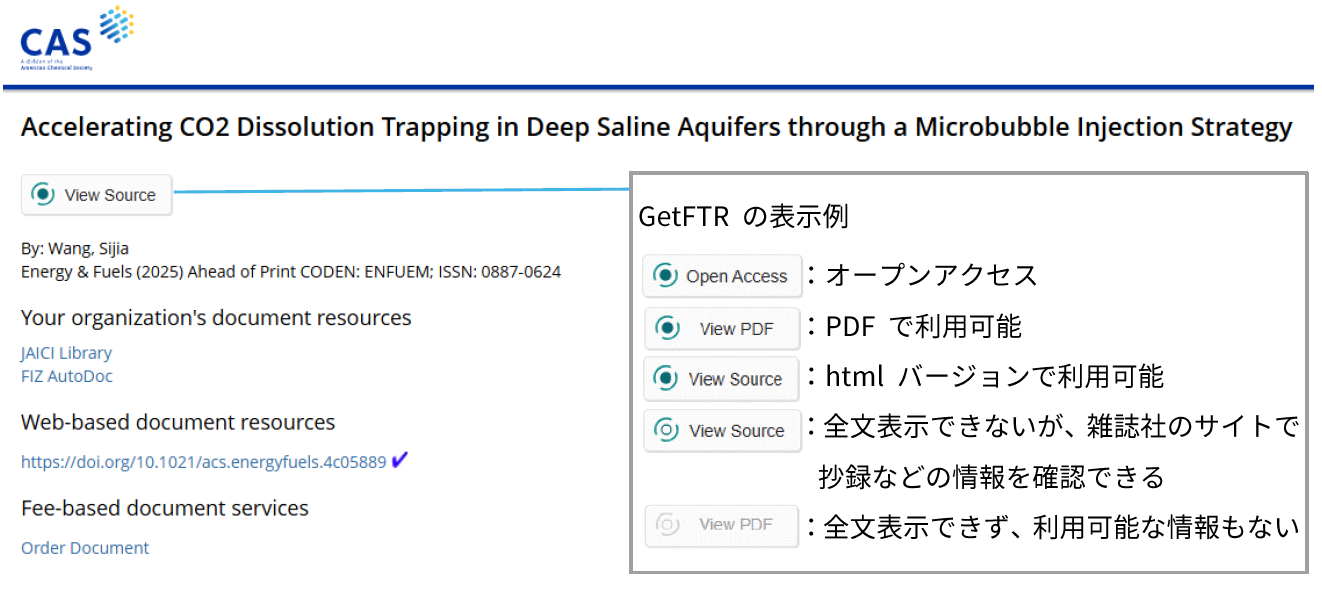Click the Open Access icon in the legend
Viewport: 1322px width, 592px height.
[x=665, y=276]
